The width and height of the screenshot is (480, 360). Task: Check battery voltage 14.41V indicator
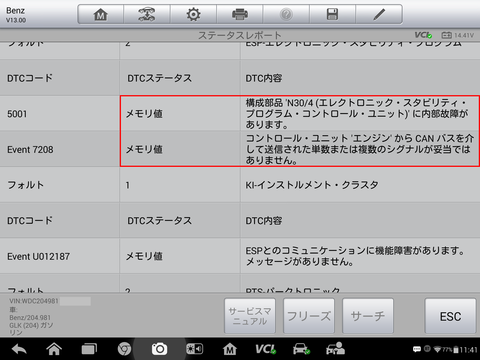pos(457,35)
